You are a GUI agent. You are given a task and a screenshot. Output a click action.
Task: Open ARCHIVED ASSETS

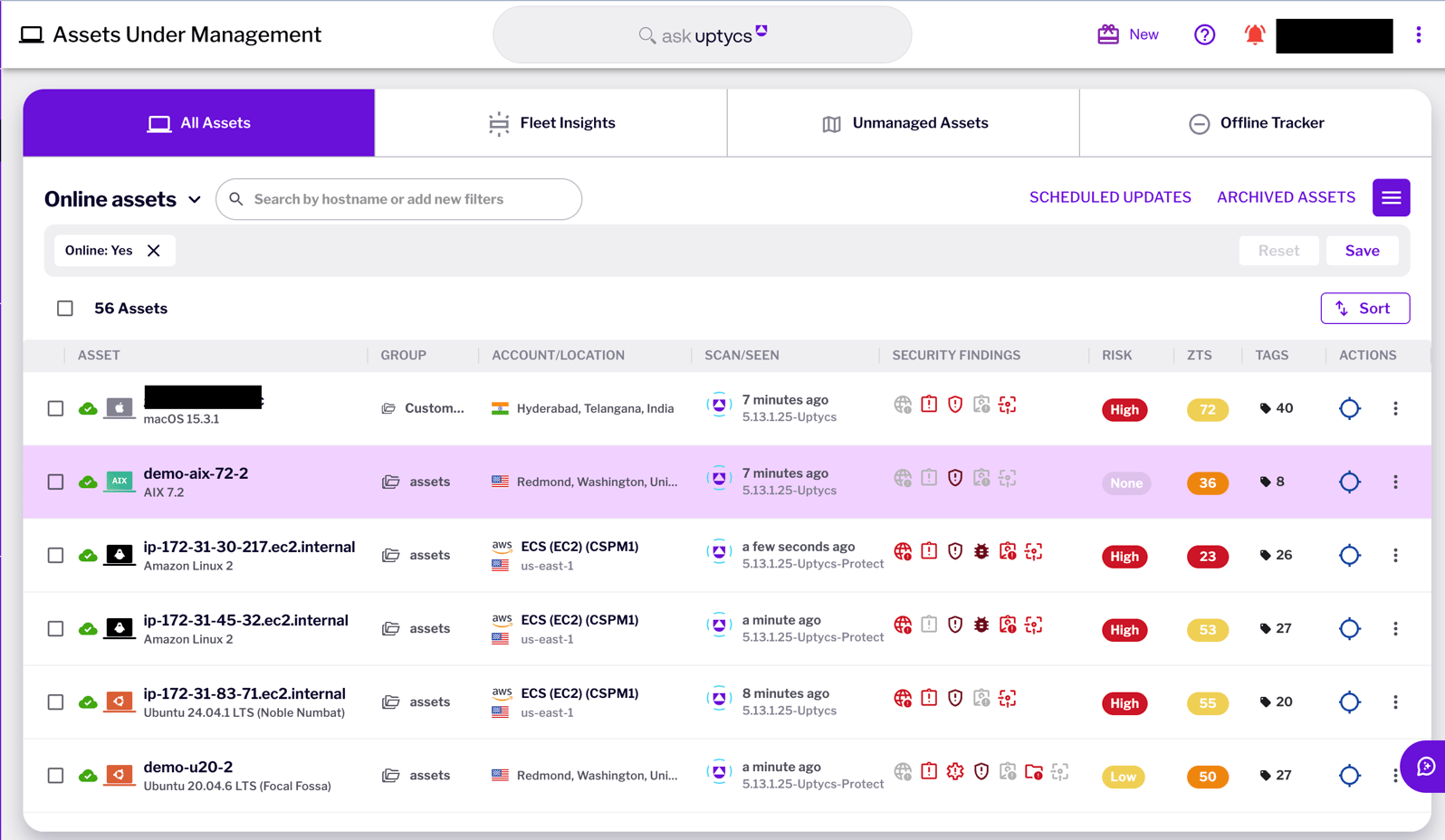pos(1286,197)
